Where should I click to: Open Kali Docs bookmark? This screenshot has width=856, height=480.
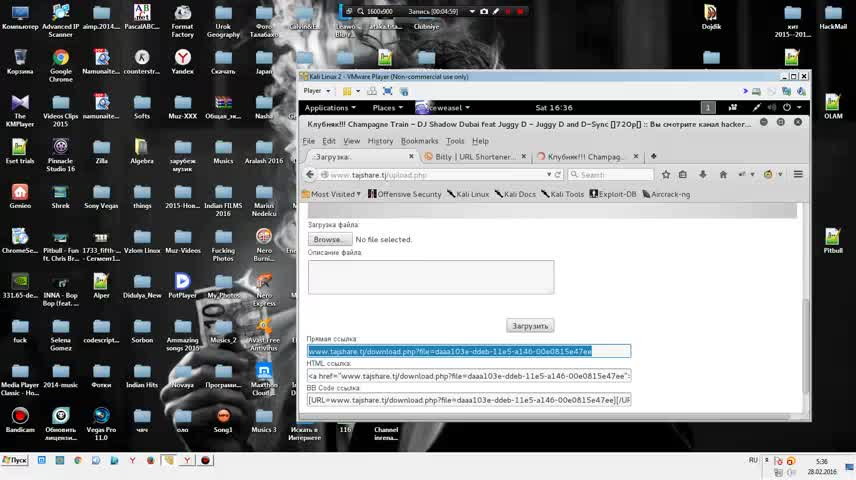point(515,194)
